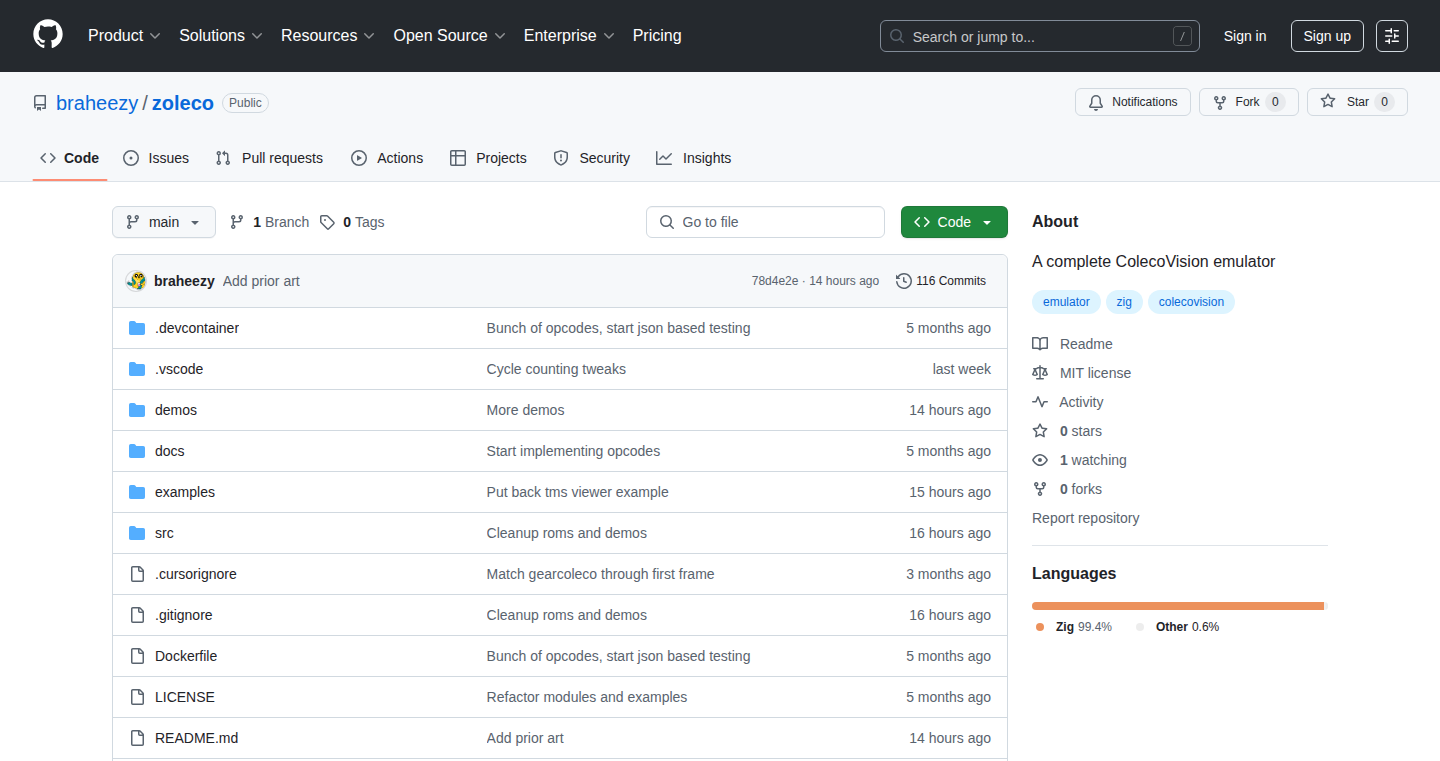Open the 'Put back tms viewer example' commit
Screen dimensions: 1440x761
coord(577,492)
